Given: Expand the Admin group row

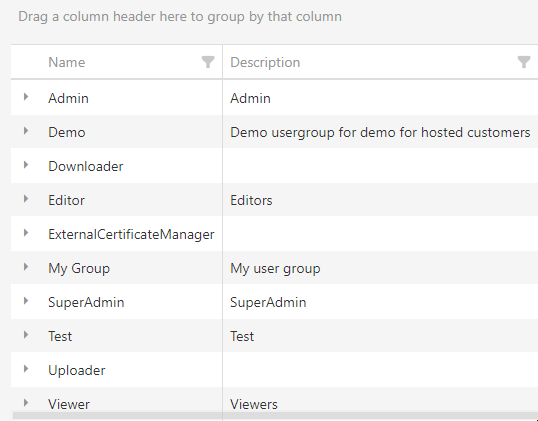Looking at the screenshot, I should pyautogui.click(x=26, y=97).
